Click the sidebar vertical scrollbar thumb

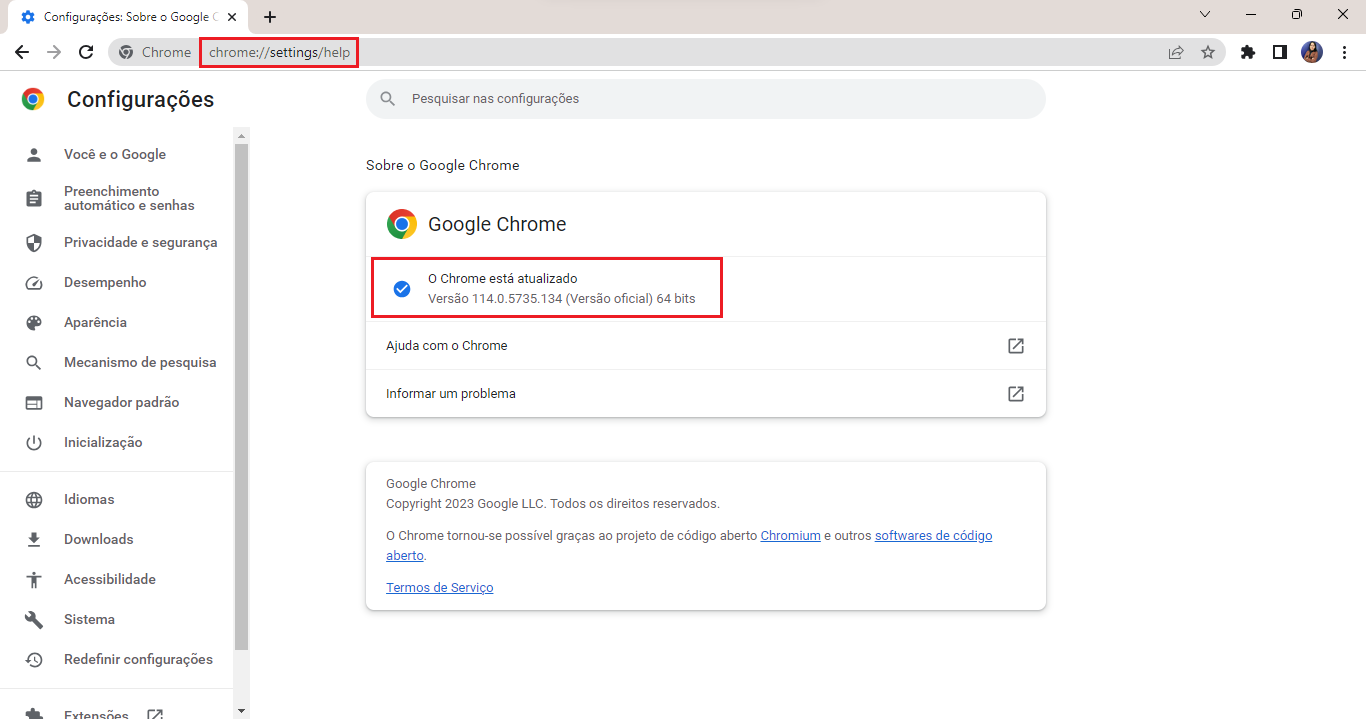coord(241,397)
